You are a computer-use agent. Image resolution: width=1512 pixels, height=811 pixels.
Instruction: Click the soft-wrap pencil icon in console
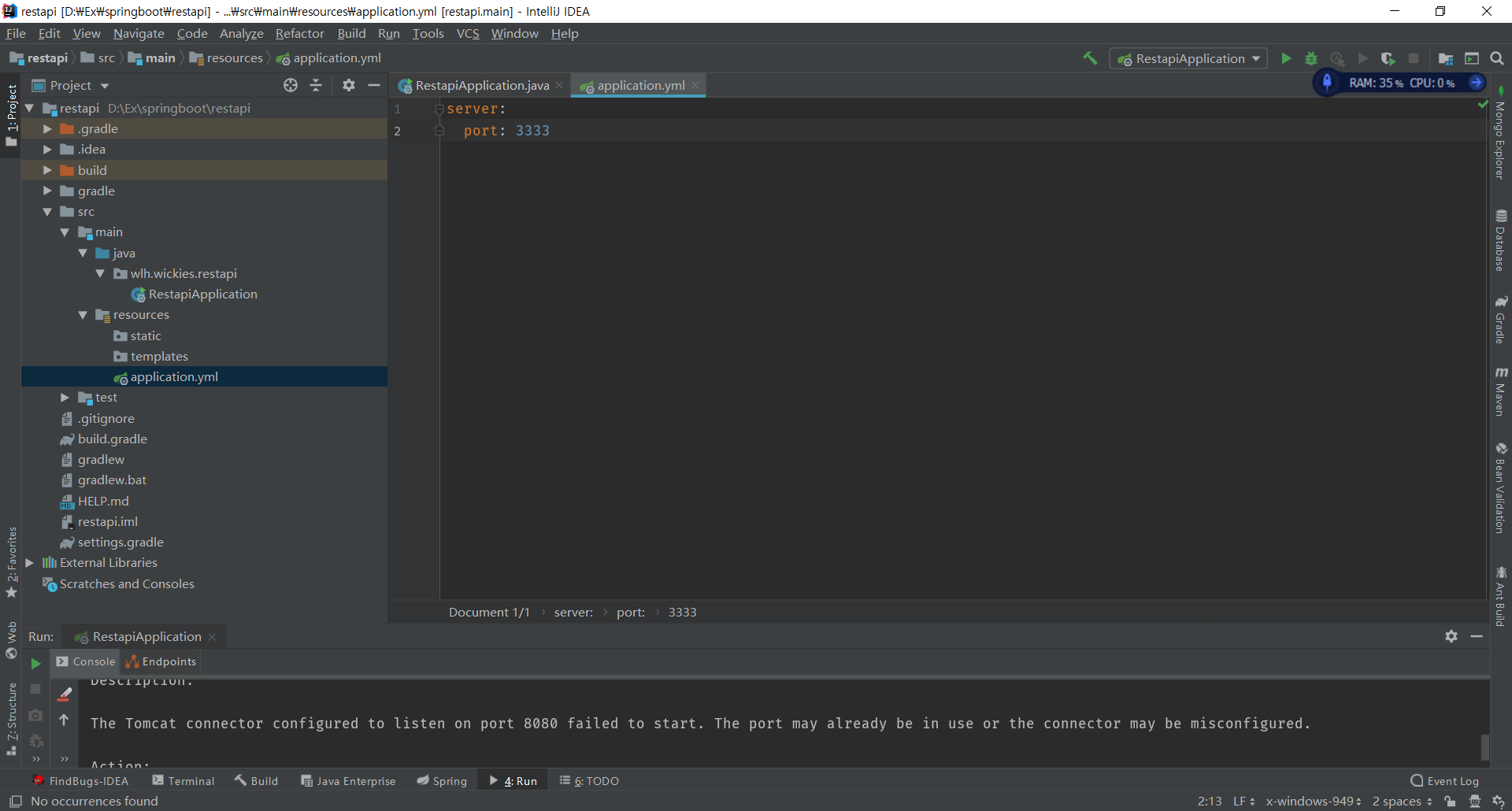point(65,694)
